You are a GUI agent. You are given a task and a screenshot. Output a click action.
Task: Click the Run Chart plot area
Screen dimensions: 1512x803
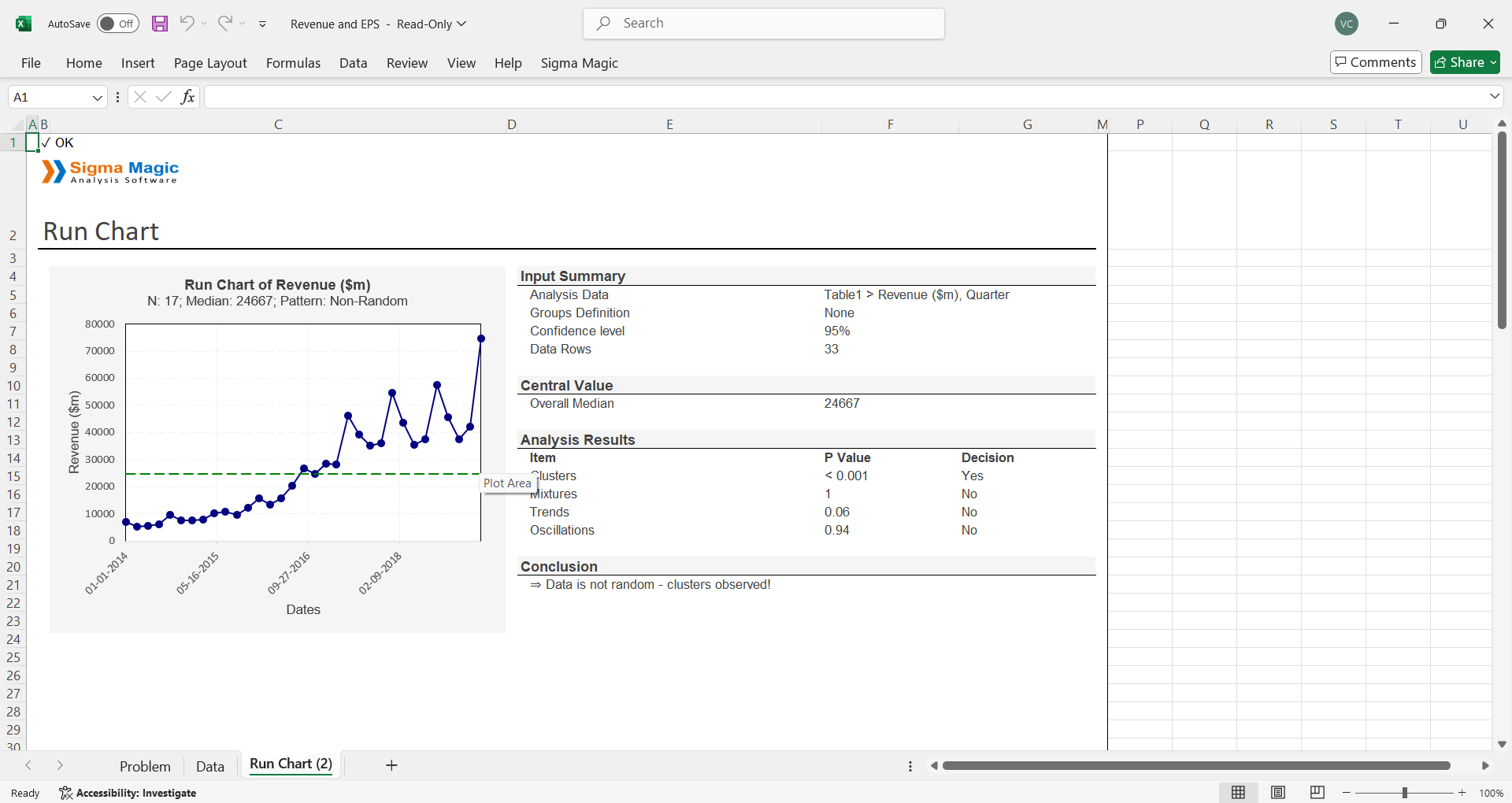(x=302, y=432)
